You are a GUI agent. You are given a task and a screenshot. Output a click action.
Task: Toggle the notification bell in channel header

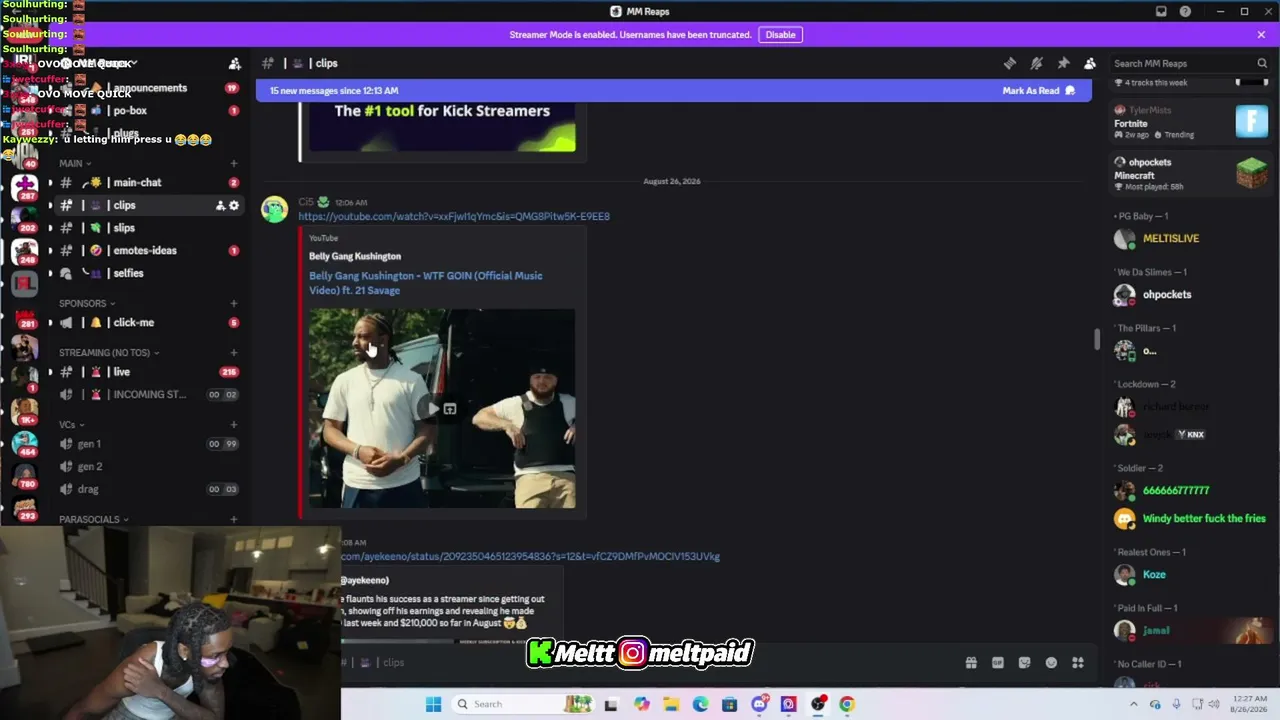point(1037,63)
